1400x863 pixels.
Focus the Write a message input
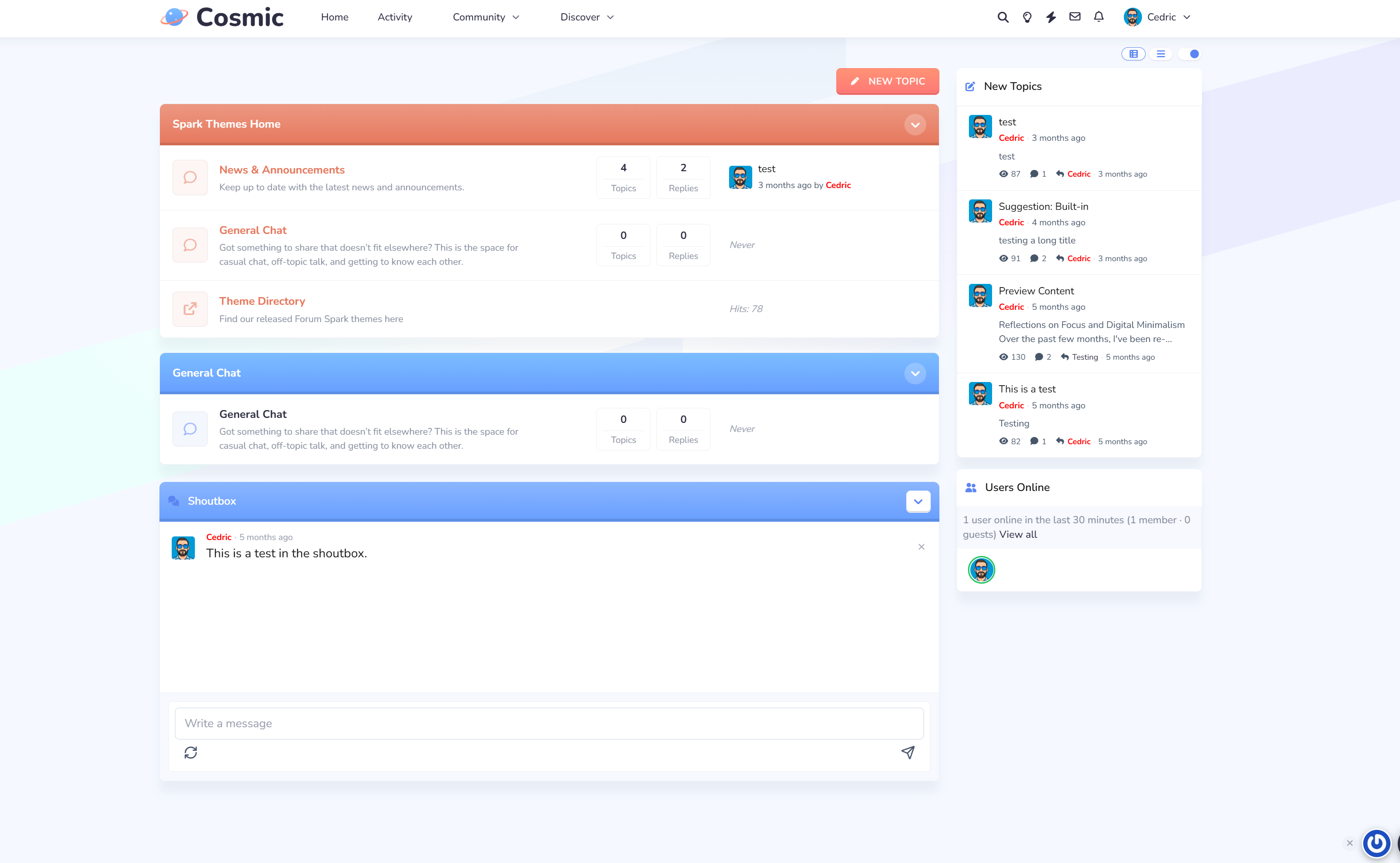(549, 723)
